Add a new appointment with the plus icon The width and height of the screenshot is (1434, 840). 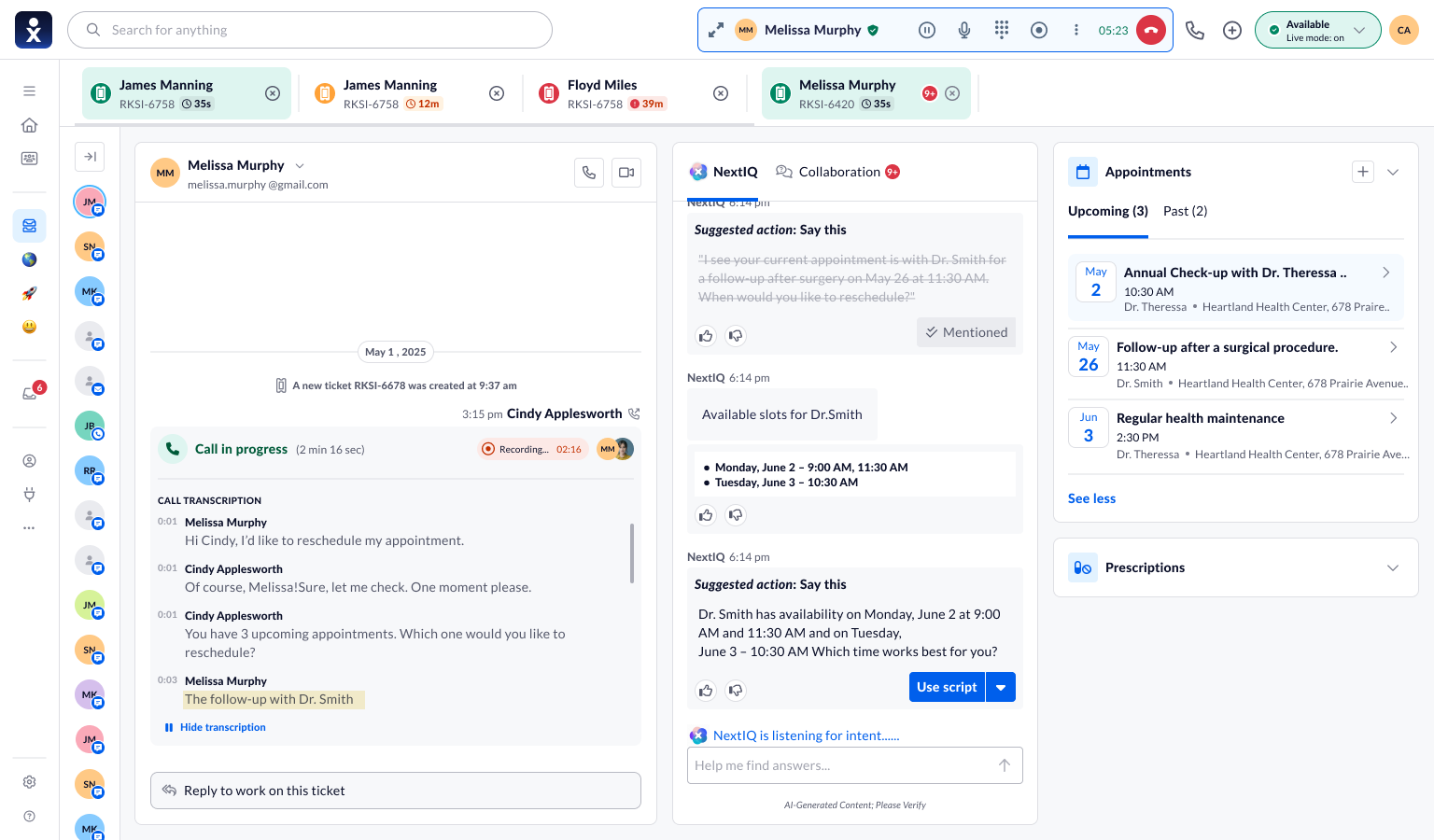pos(1363,172)
